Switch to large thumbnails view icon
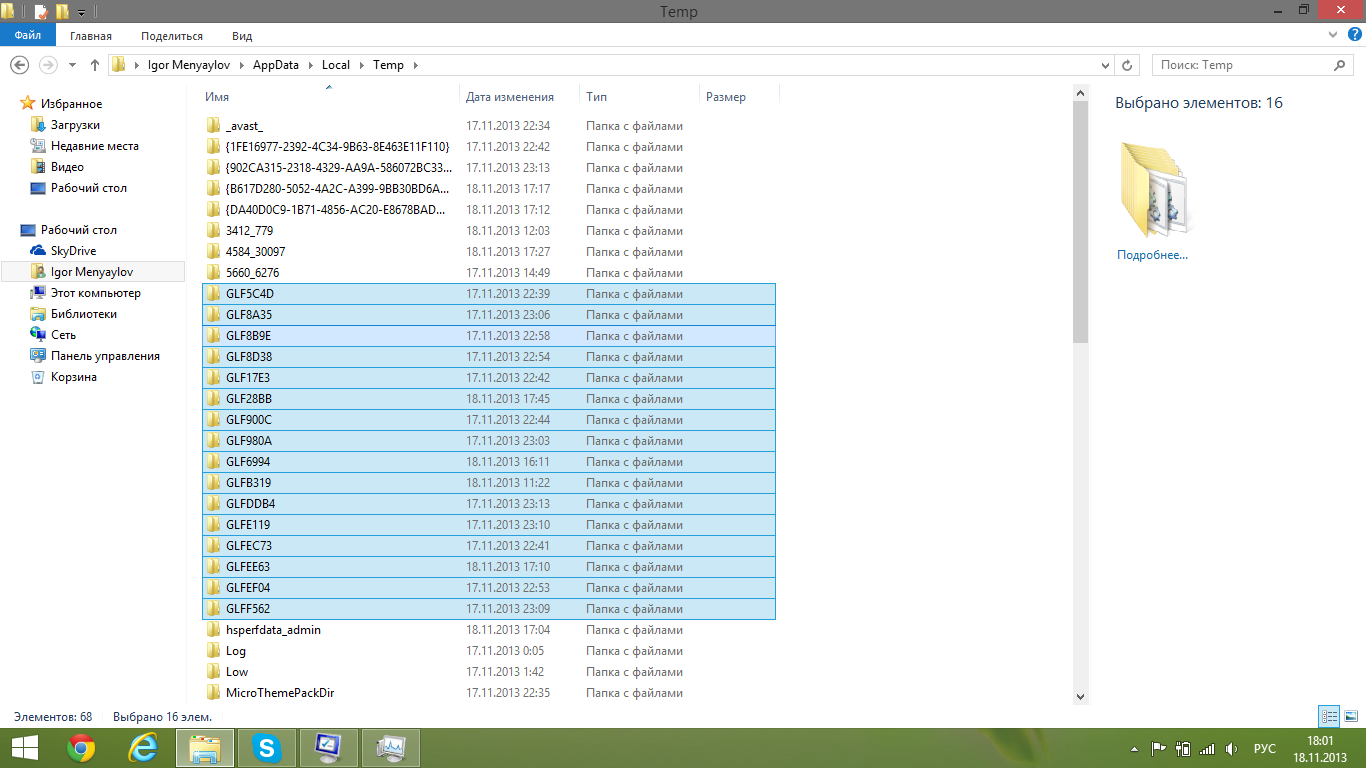Viewport: 1366px width, 768px height. (1350, 716)
